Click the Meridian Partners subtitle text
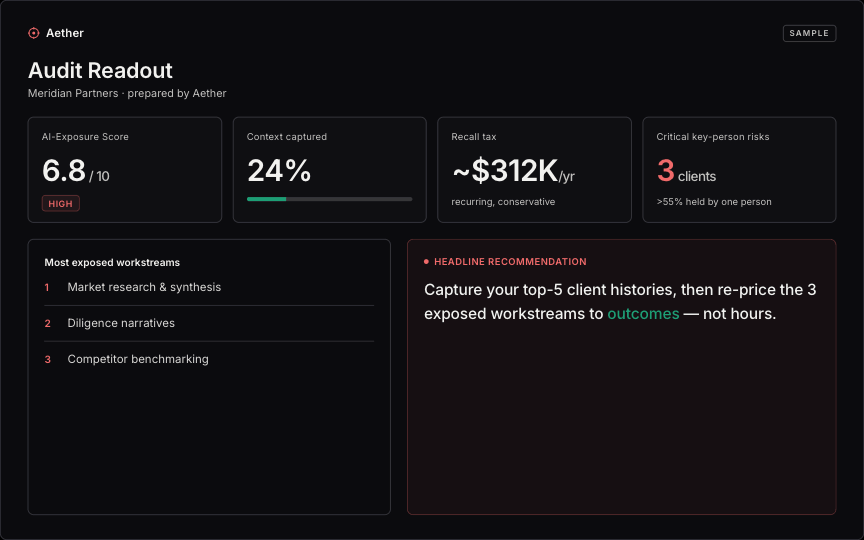 127,93
